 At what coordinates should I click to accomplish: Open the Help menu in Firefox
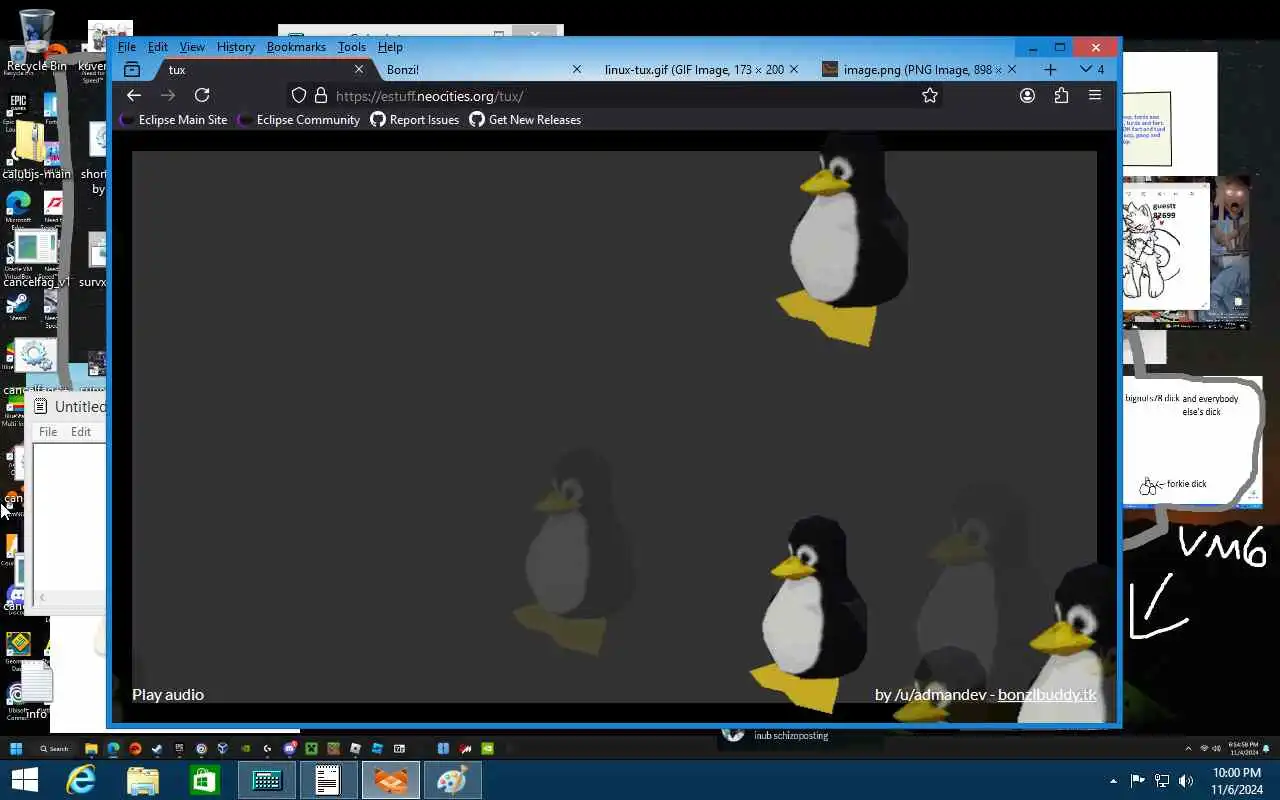click(390, 47)
